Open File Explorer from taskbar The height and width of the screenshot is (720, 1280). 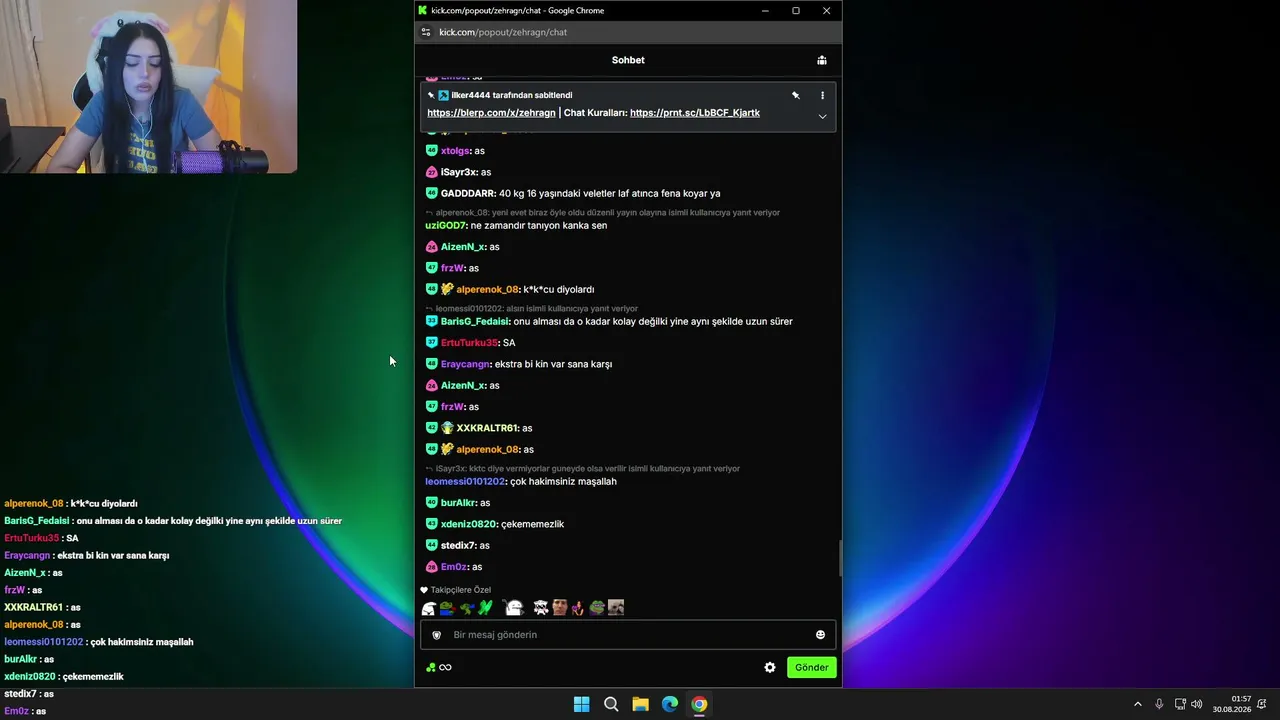pyautogui.click(x=640, y=704)
